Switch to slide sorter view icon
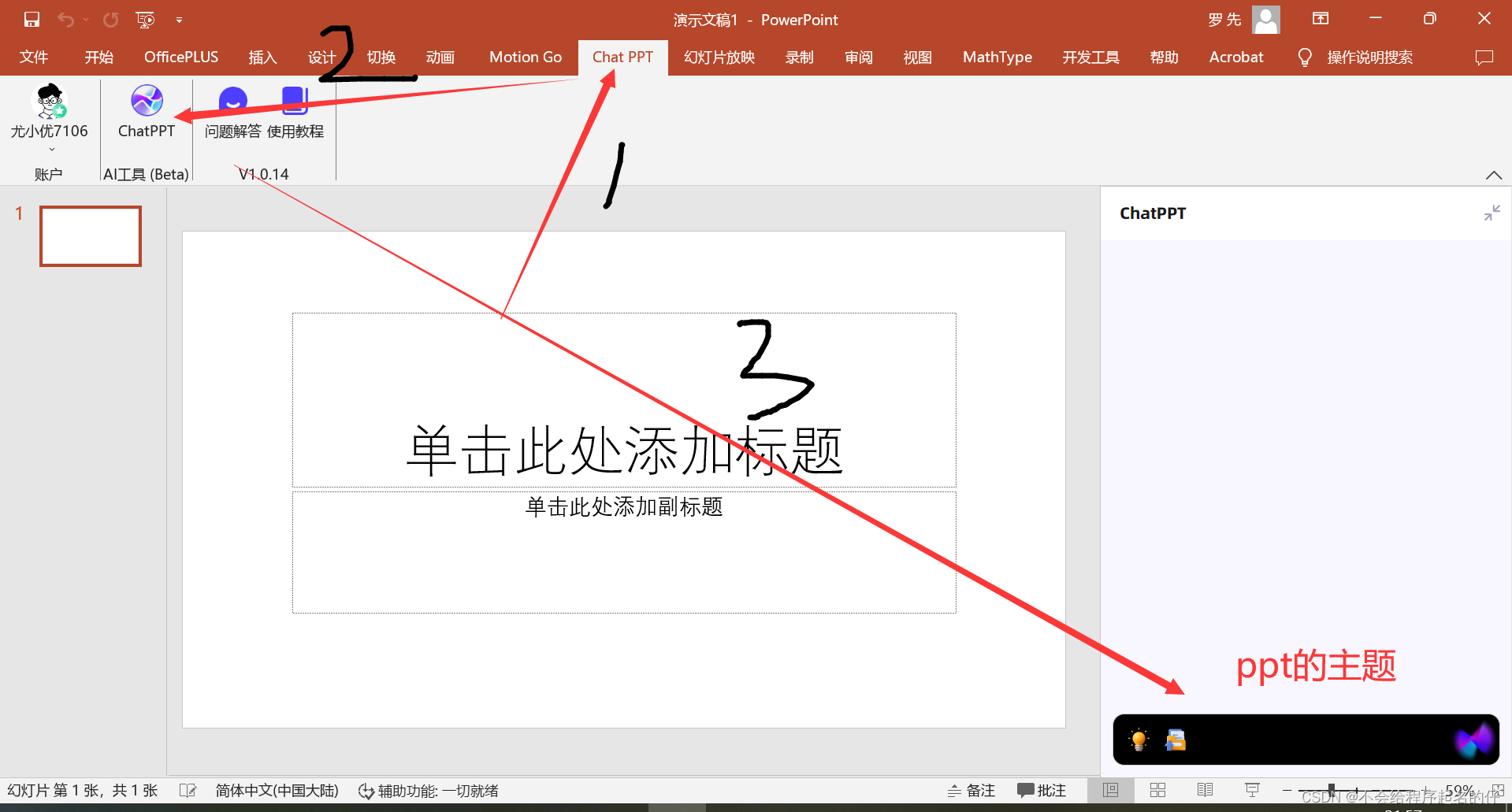 (1157, 790)
